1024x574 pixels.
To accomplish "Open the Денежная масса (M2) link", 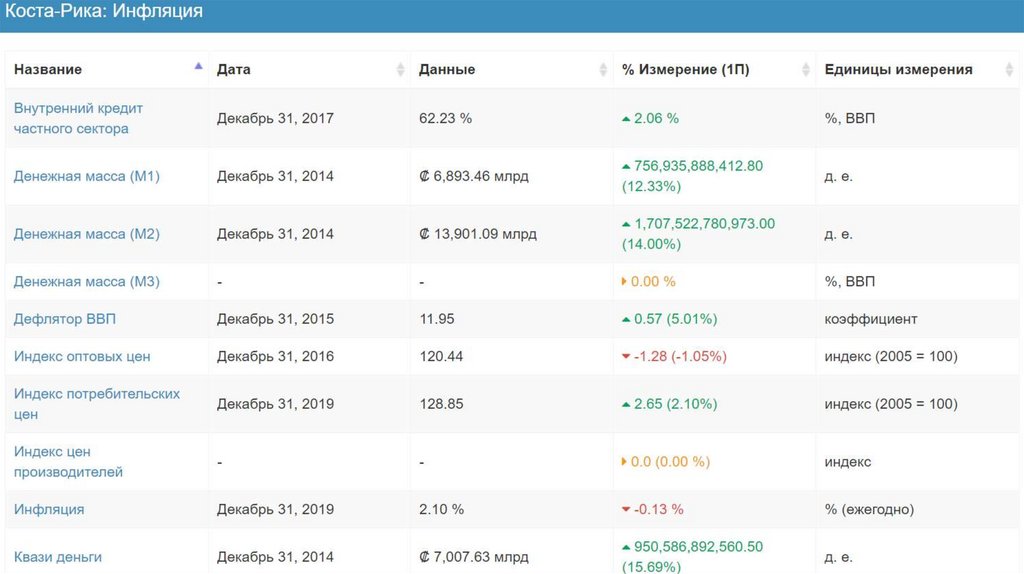I will click(86, 234).
